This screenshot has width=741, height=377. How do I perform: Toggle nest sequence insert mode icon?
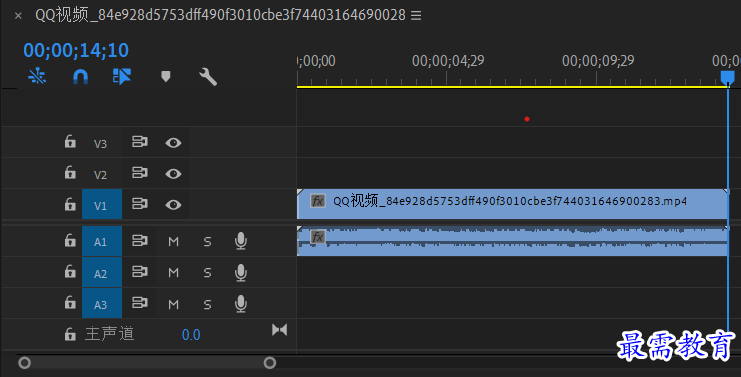coord(37,76)
